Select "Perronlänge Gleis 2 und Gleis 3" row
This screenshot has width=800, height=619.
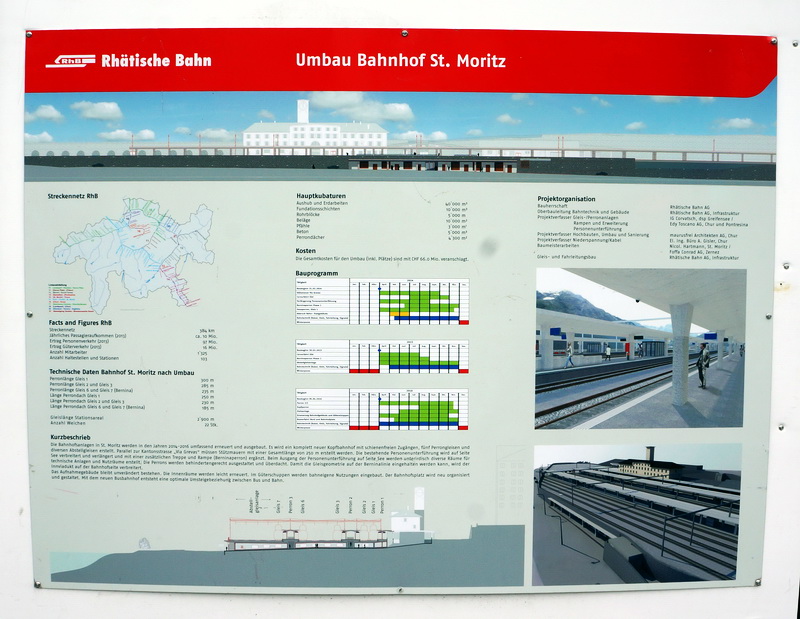(x=132, y=385)
